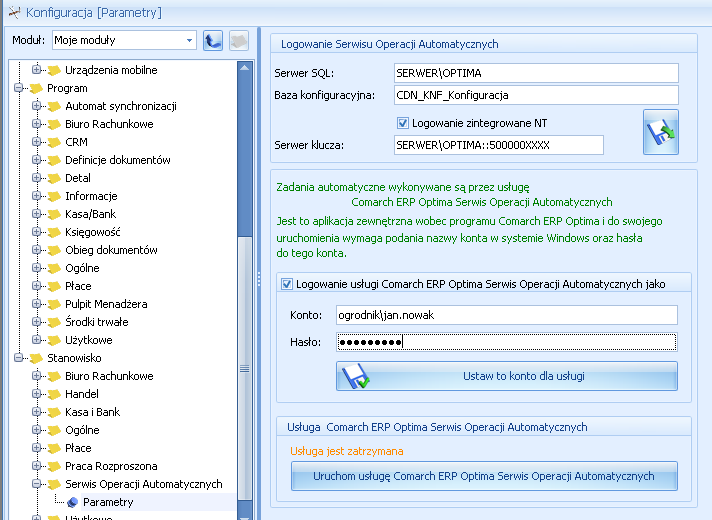Screen dimensions: 712x520
Task: Open the Moduł dropdown list
Action: pyautogui.click(x=189, y=40)
